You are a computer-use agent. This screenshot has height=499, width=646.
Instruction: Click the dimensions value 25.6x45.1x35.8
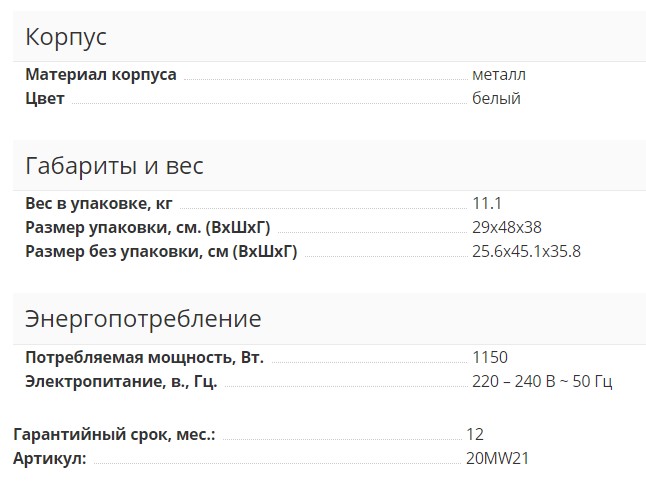pyautogui.click(x=526, y=251)
